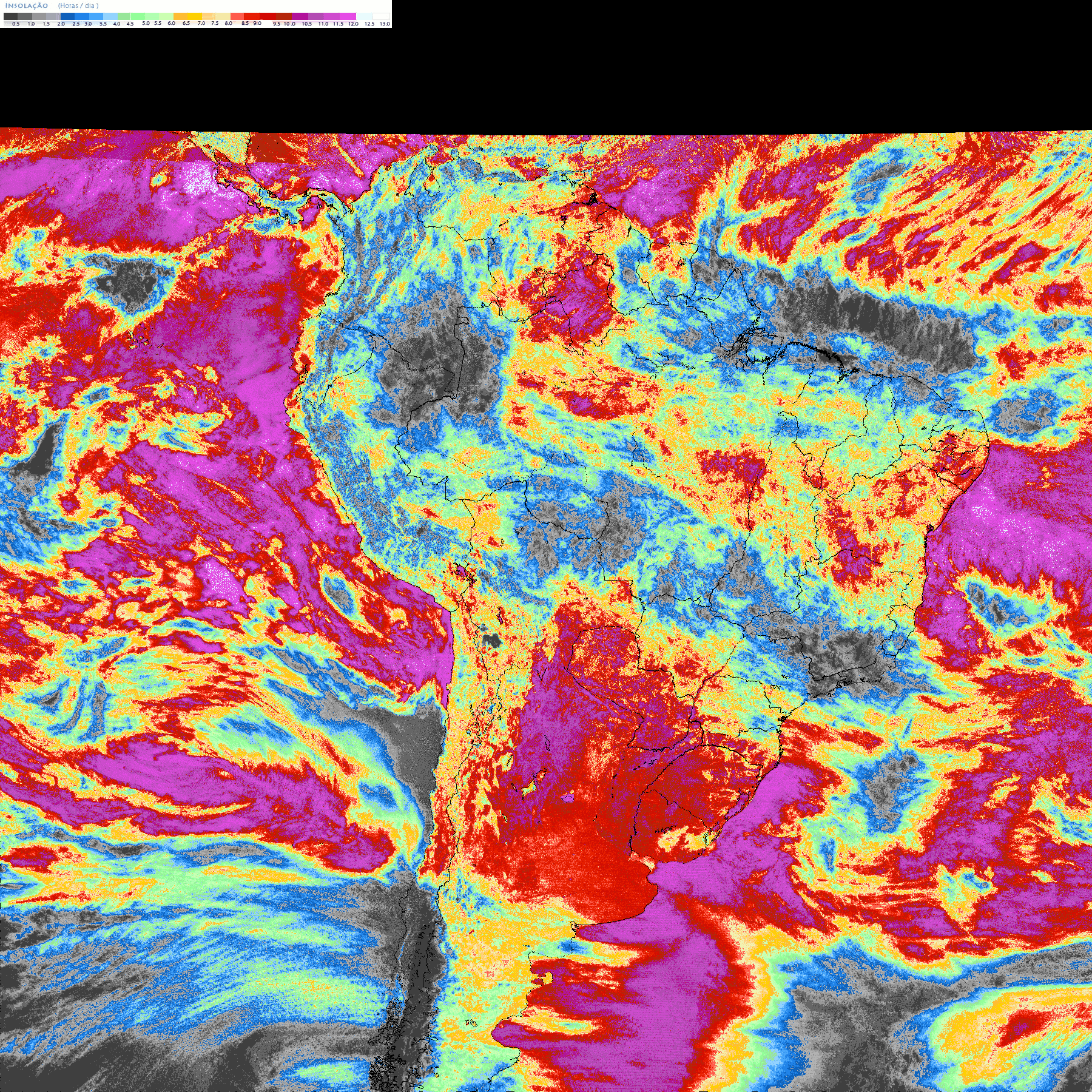The image size is (1092, 1092).
Task: Click the 3.0 legend value
Action: point(88,24)
